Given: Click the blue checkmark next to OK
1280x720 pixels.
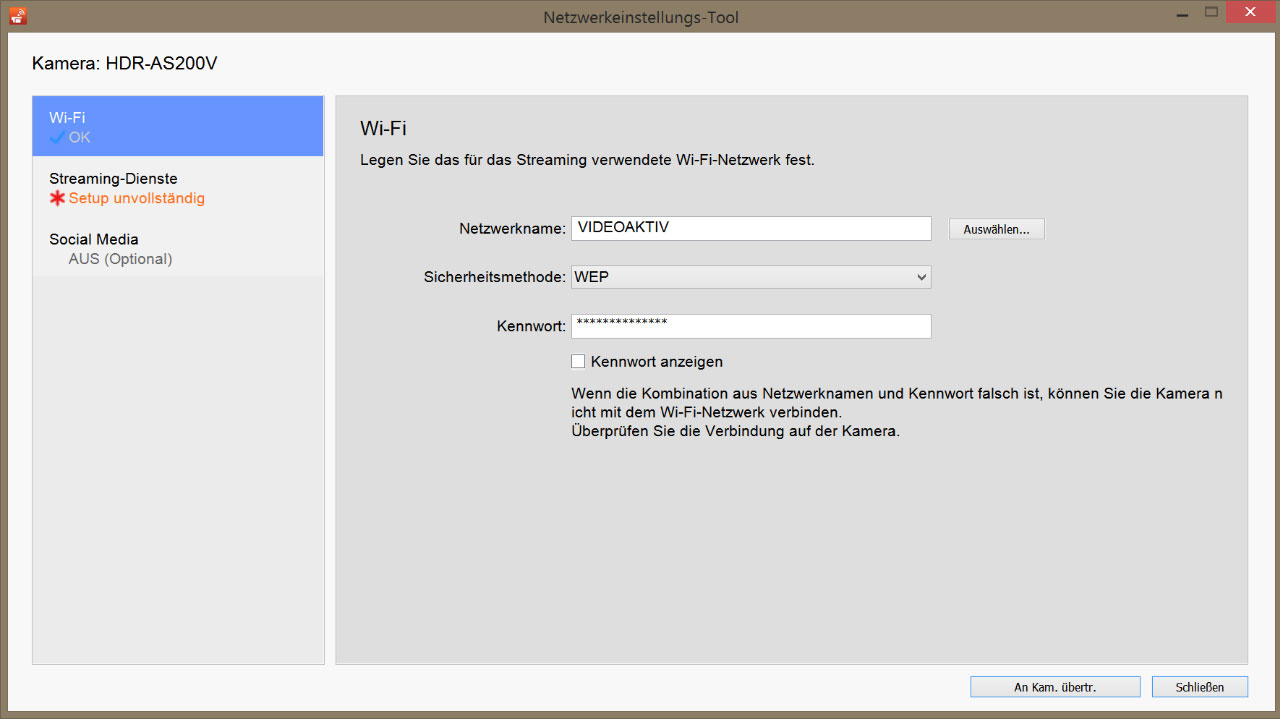Looking at the screenshot, I should point(57,137).
